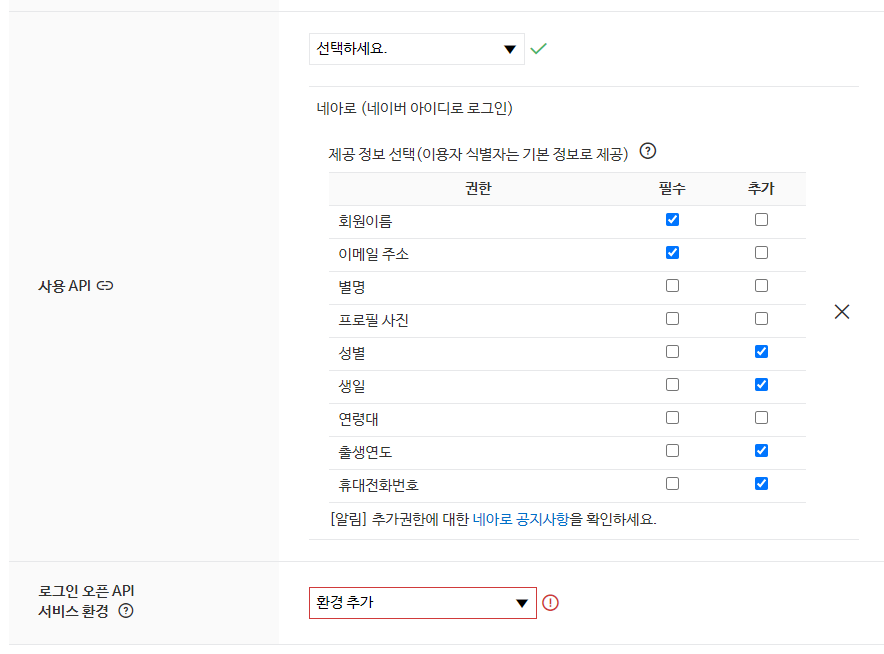Click the help icon next to 제공 정보 선택
The image size is (884, 654).
pyautogui.click(x=648, y=151)
